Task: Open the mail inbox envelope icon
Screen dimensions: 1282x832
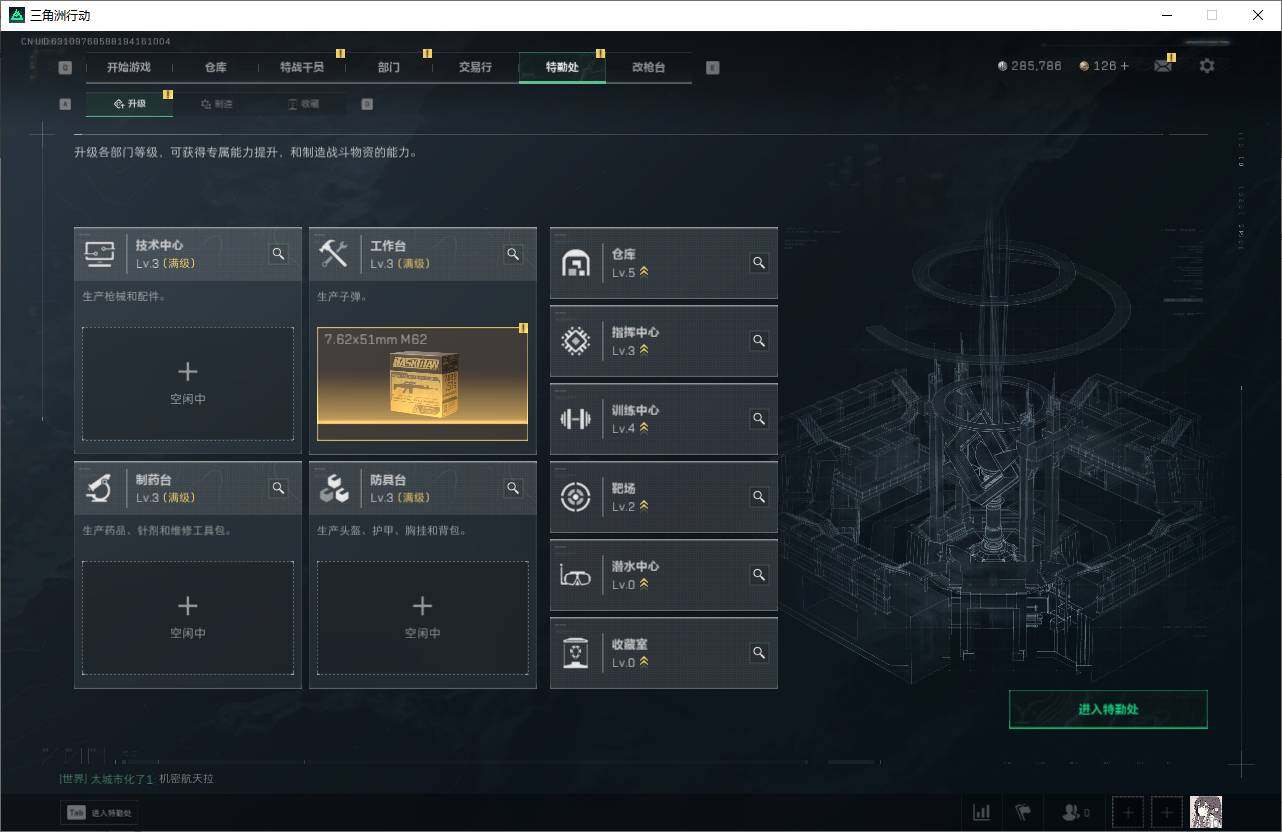Action: pyautogui.click(x=1162, y=65)
